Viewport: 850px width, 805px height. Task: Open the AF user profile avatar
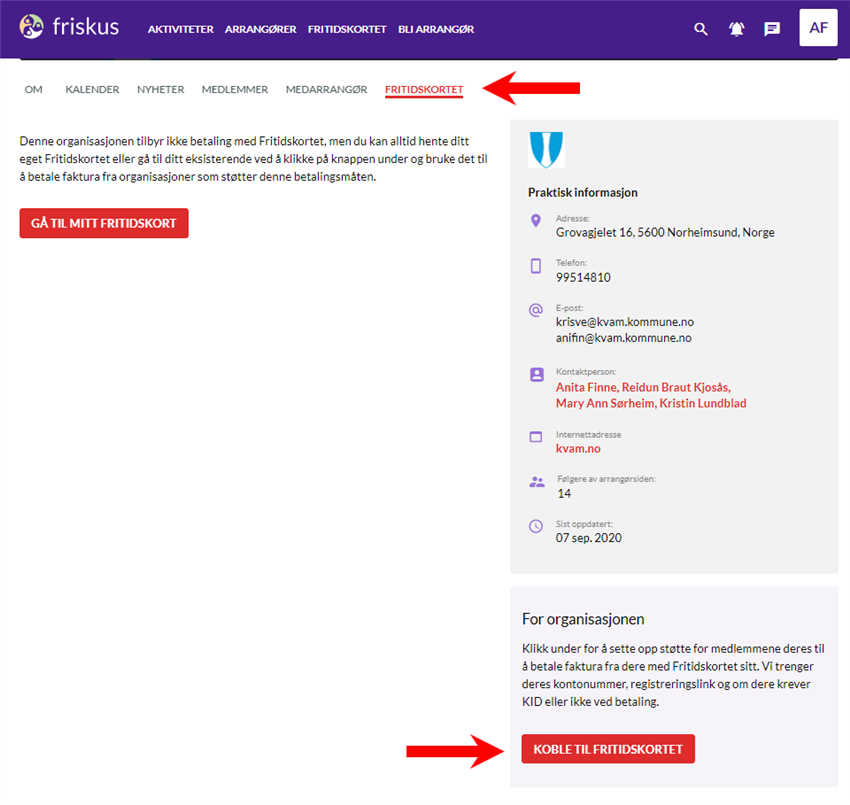[x=818, y=28]
